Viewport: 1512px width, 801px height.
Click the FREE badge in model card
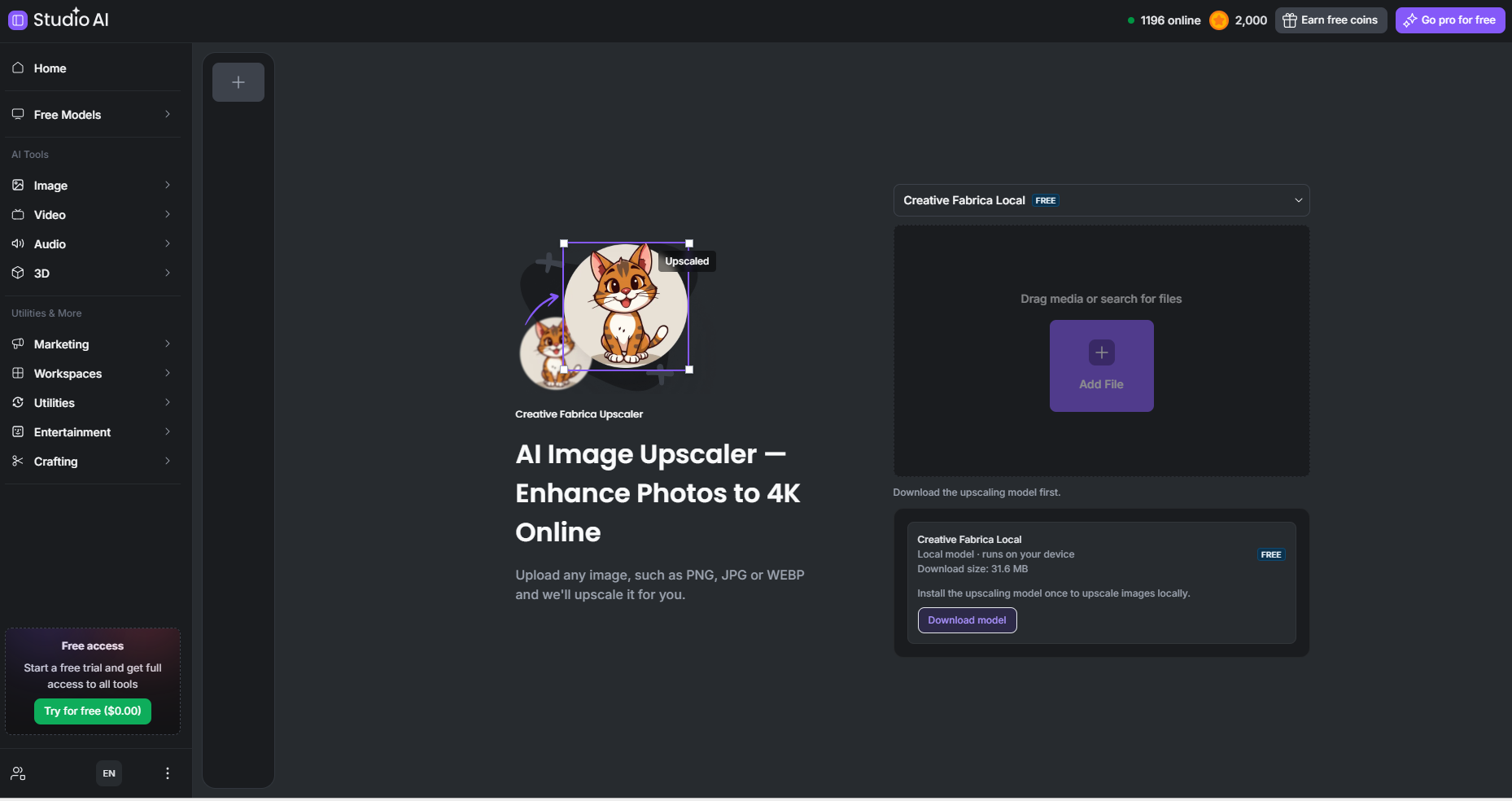[x=1270, y=554]
